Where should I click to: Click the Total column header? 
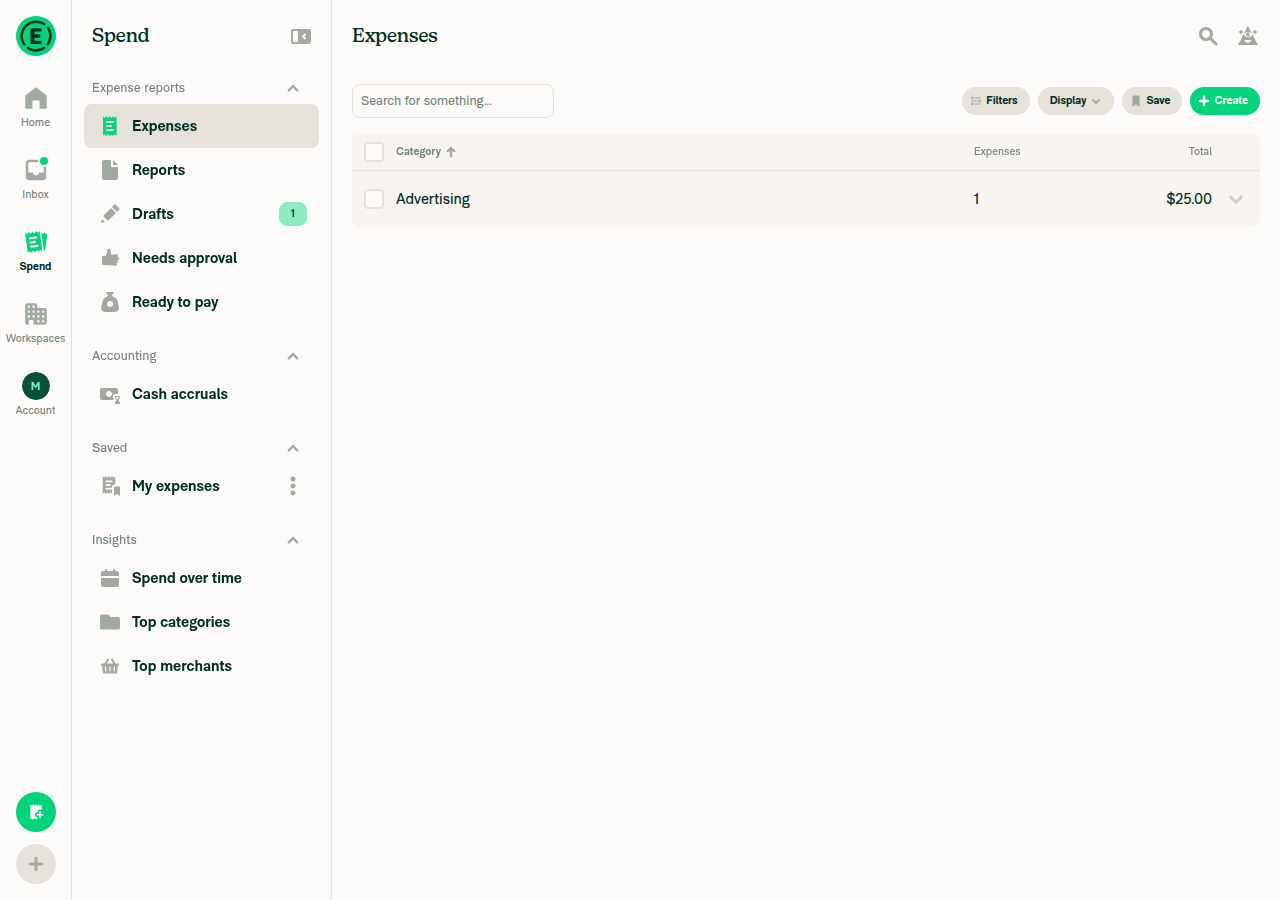pos(1200,152)
